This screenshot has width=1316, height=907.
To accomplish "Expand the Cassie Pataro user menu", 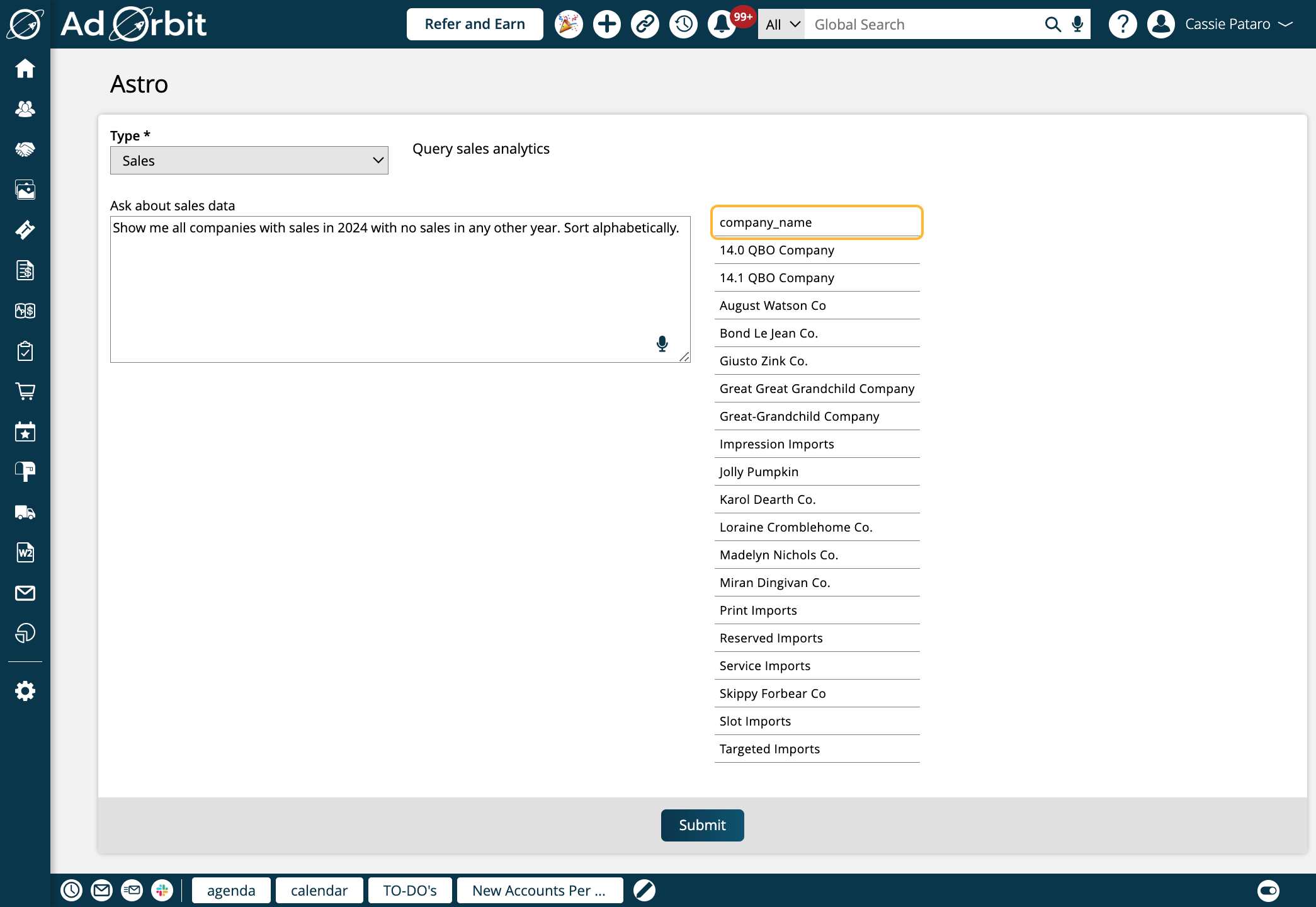I will pyautogui.click(x=1228, y=25).
